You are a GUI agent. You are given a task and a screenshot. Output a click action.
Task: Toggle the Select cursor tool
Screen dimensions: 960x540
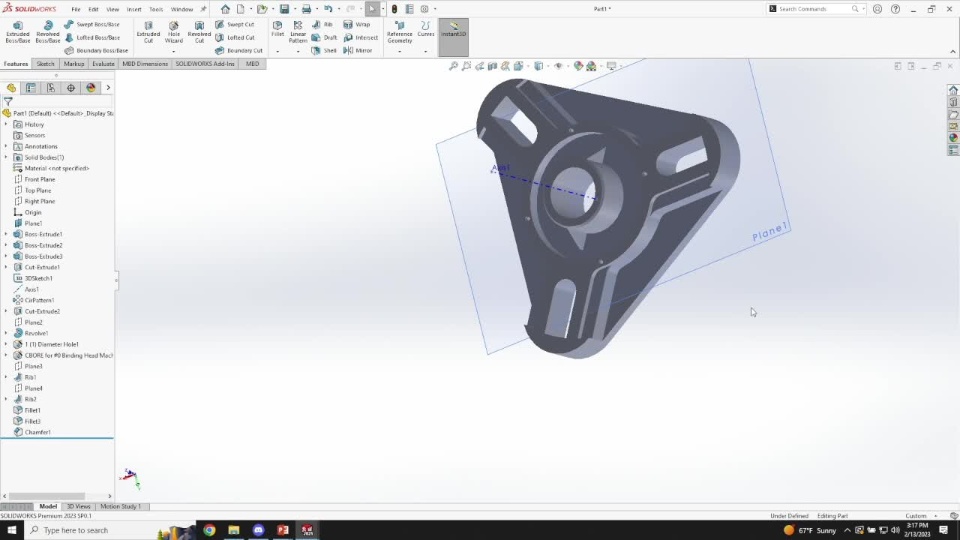[x=372, y=9]
